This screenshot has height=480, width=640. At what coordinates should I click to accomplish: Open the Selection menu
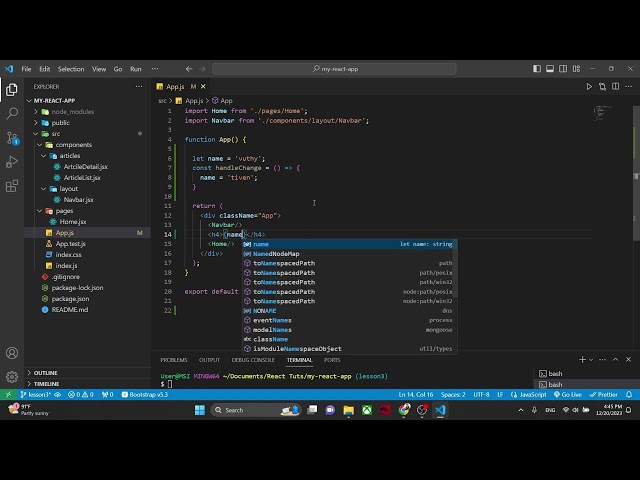point(71,69)
